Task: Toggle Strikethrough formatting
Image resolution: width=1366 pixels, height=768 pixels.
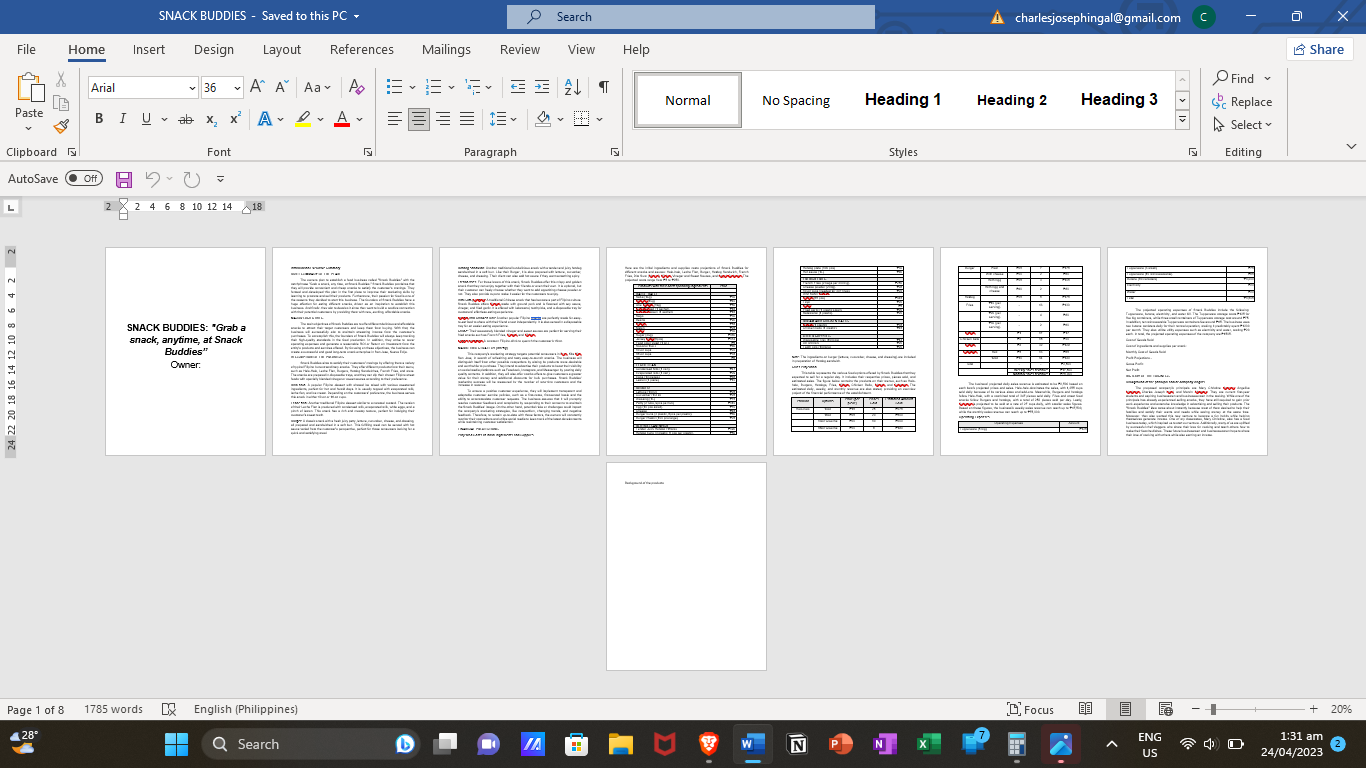Action: (x=185, y=119)
